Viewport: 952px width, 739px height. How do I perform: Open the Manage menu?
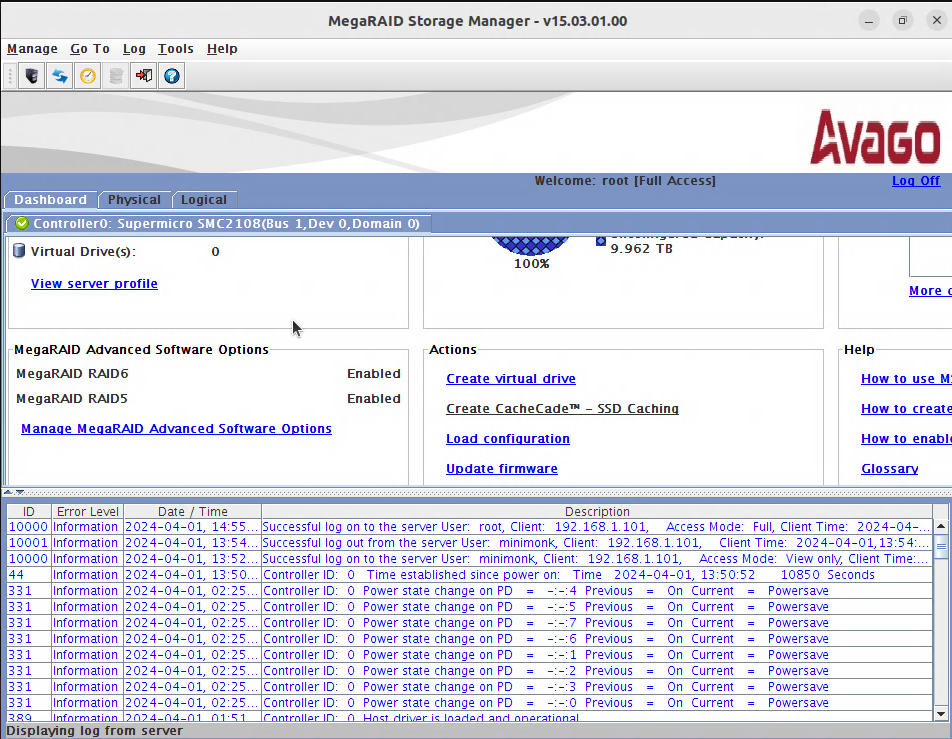pyautogui.click(x=32, y=49)
